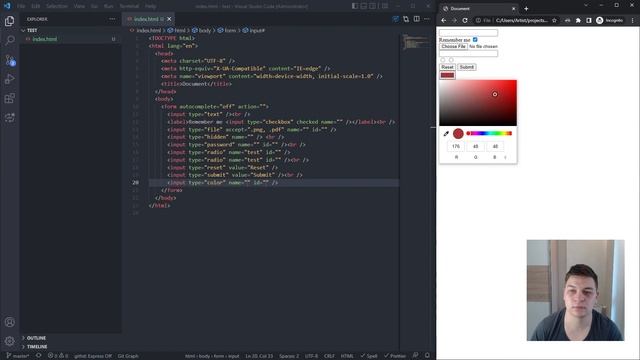Open the Manage gear in VS Code
Viewport: 640px width, 360px height.
coord(9,341)
